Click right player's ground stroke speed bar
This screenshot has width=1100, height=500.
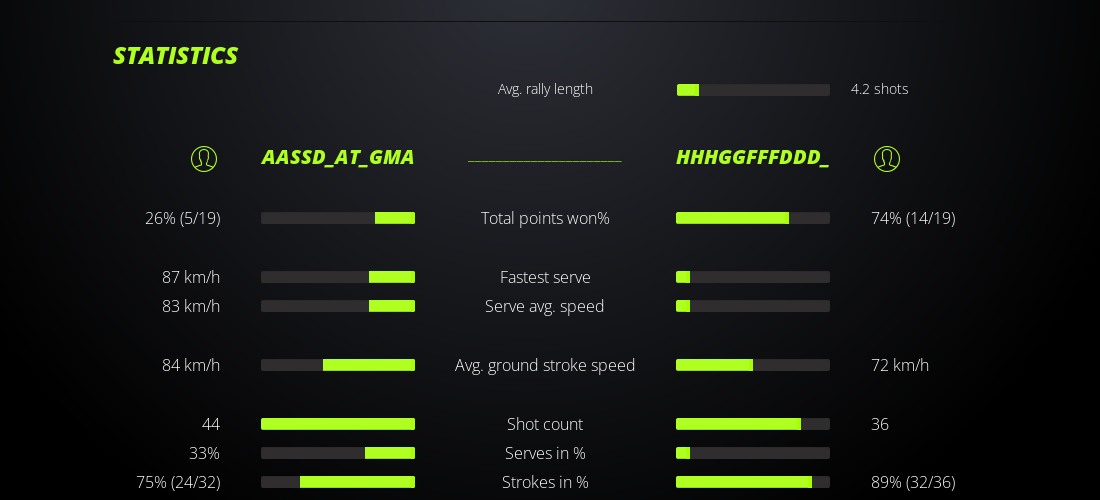[753, 365]
